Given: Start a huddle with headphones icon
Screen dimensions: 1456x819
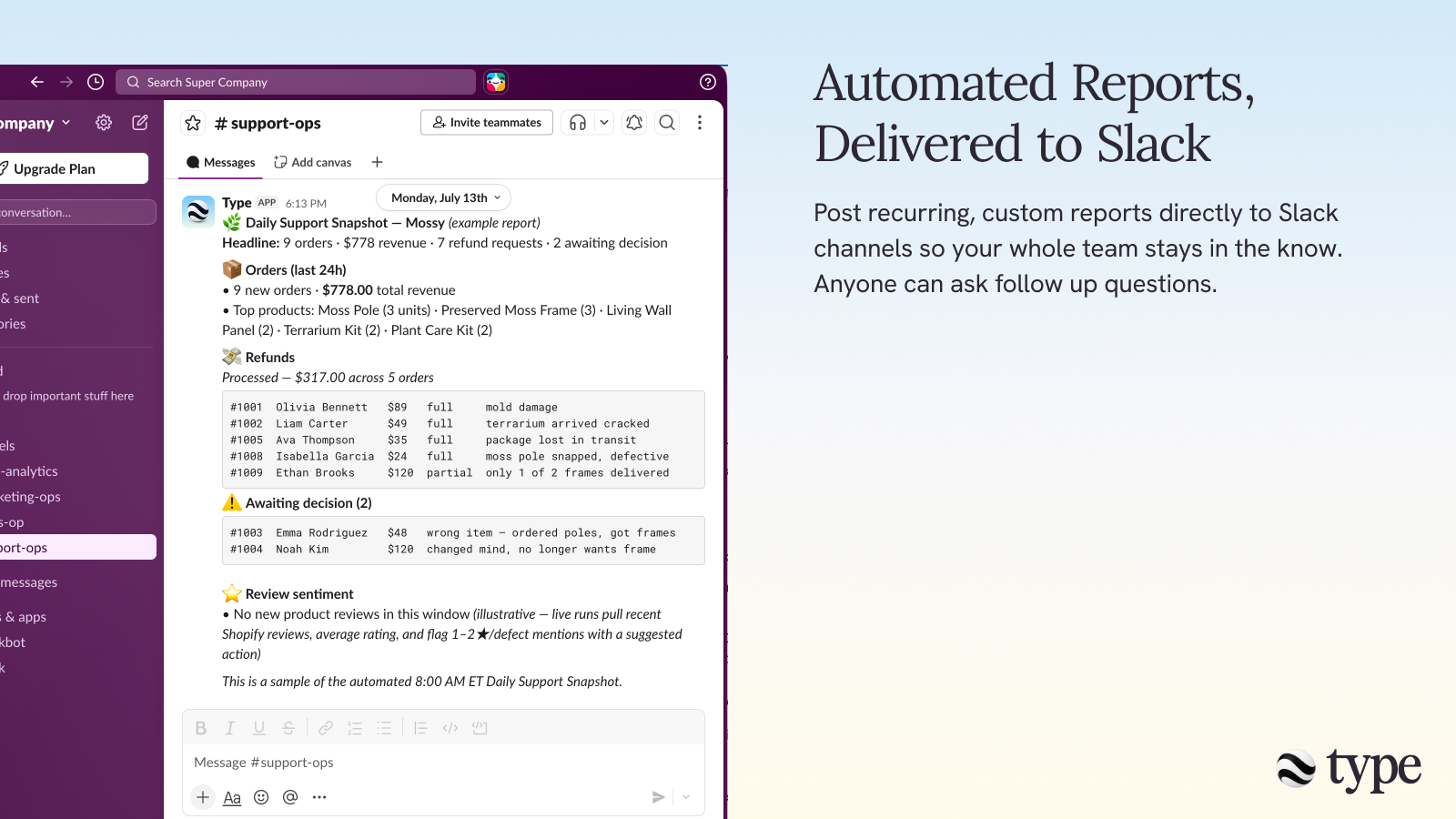Looking at the screenshot, I should [578, 123].
